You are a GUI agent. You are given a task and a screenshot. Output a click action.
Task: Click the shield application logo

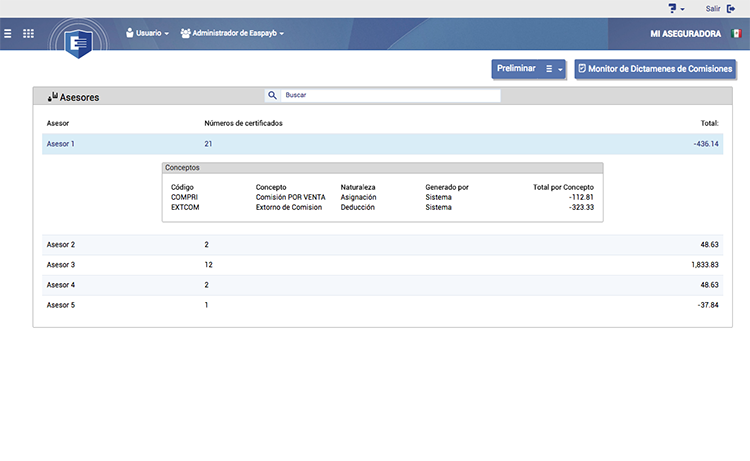(78, 43)
